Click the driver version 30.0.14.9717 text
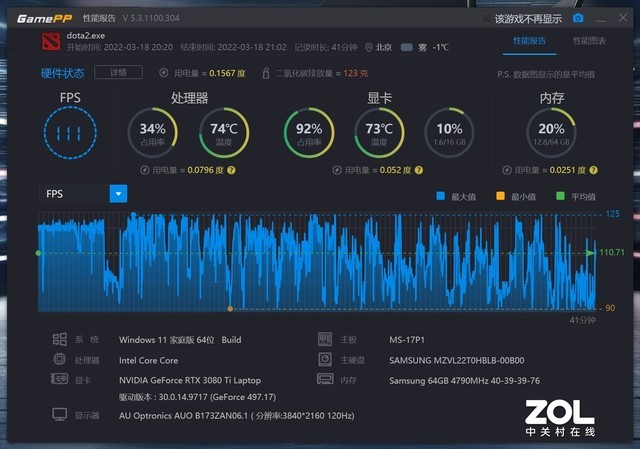 pyautogui.click(x=197, y=397)
